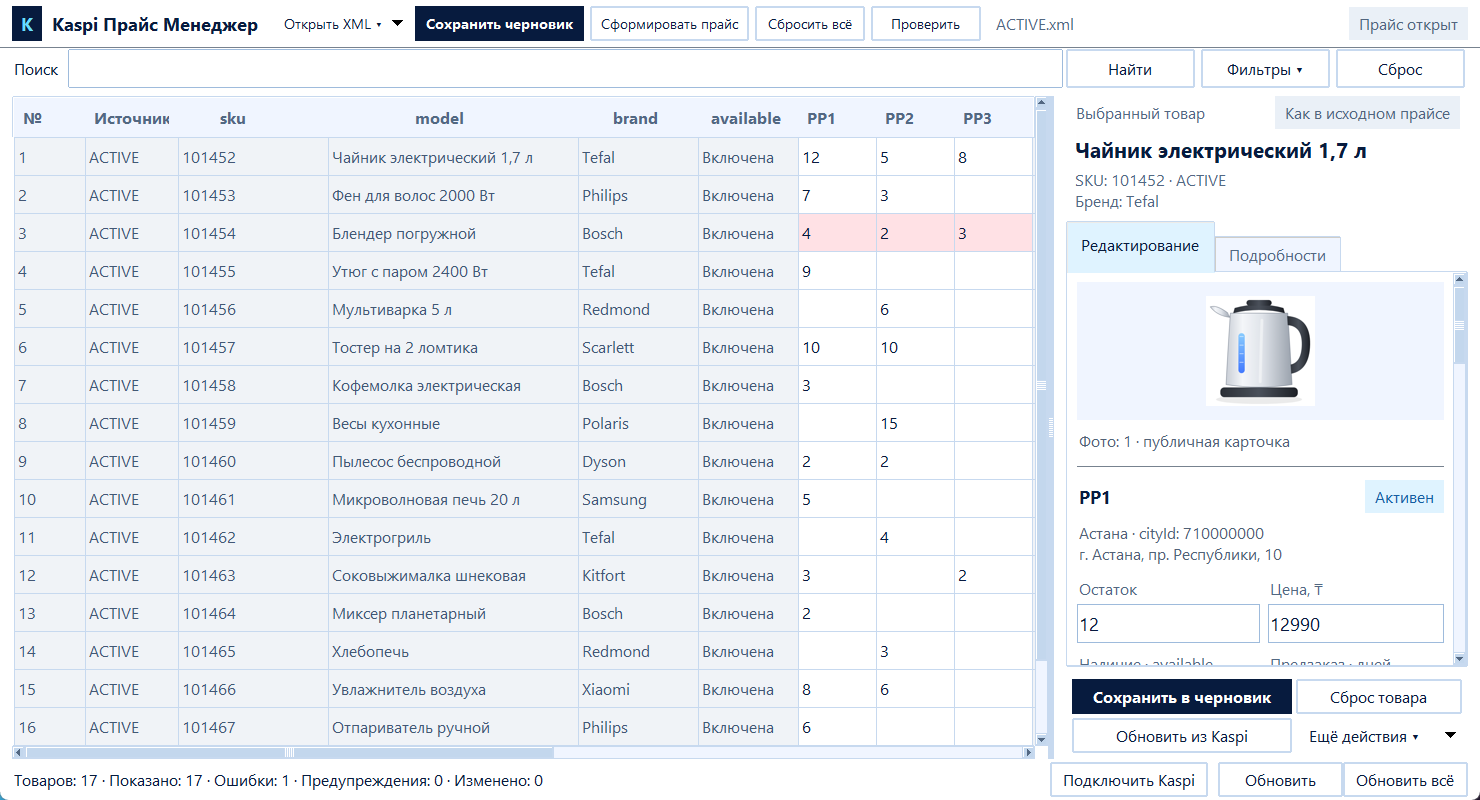Click the available column header

pos(746,119)
